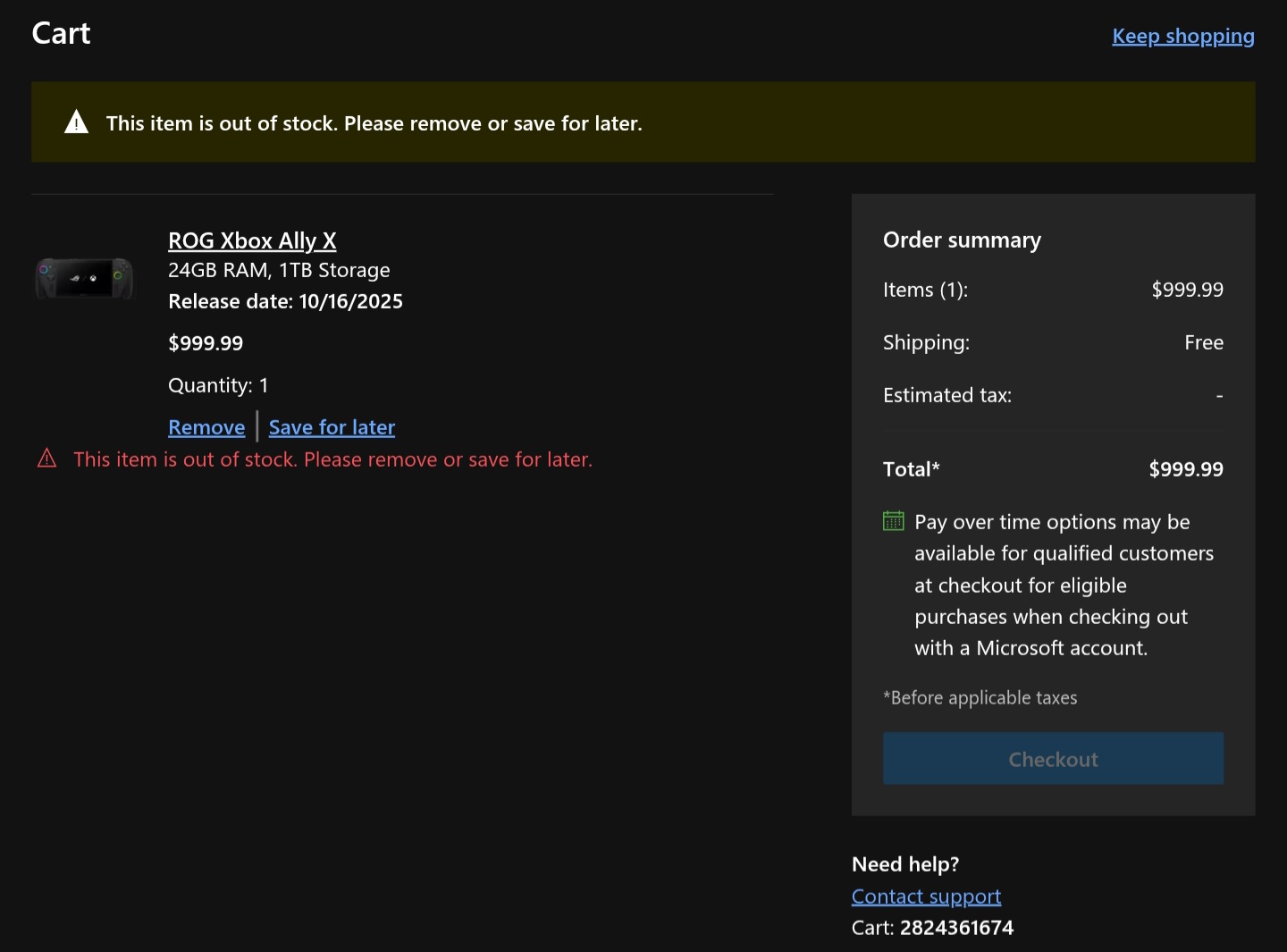Click the red out-of-stock warning icon
1287x952 pixels.
click(46, 459)
